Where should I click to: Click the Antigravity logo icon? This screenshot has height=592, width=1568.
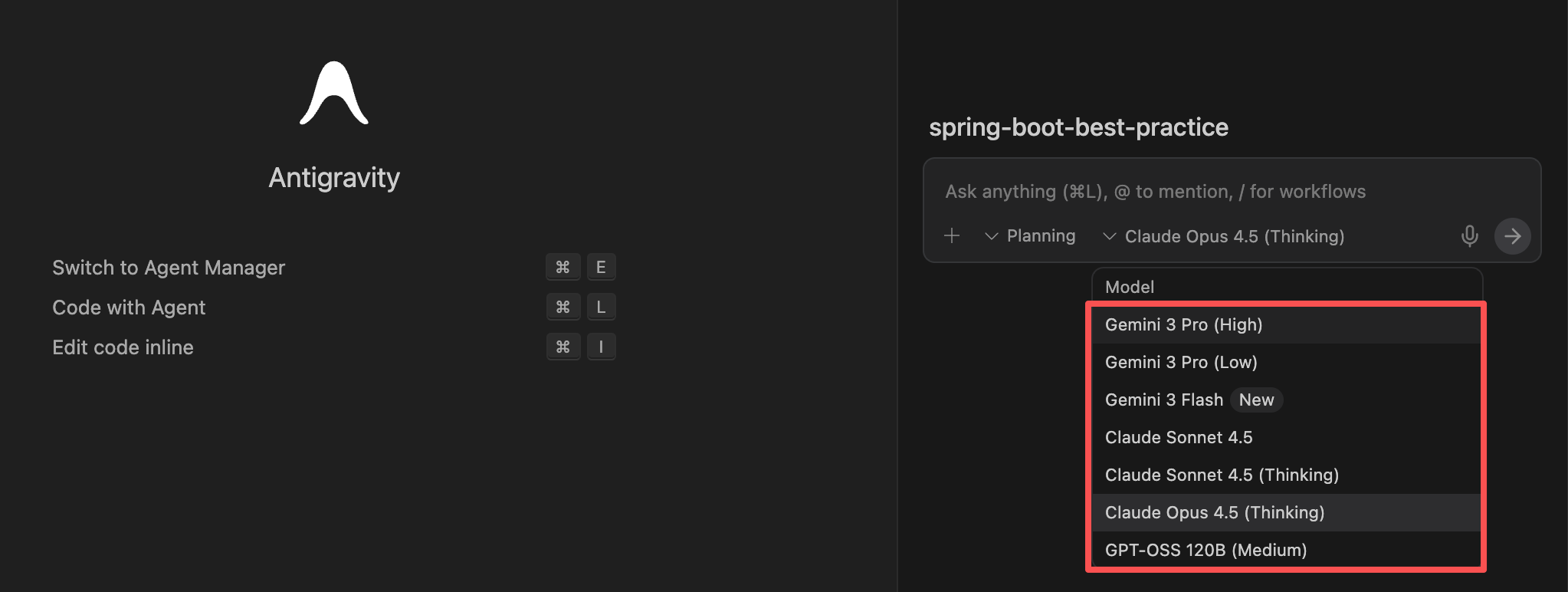334,94
